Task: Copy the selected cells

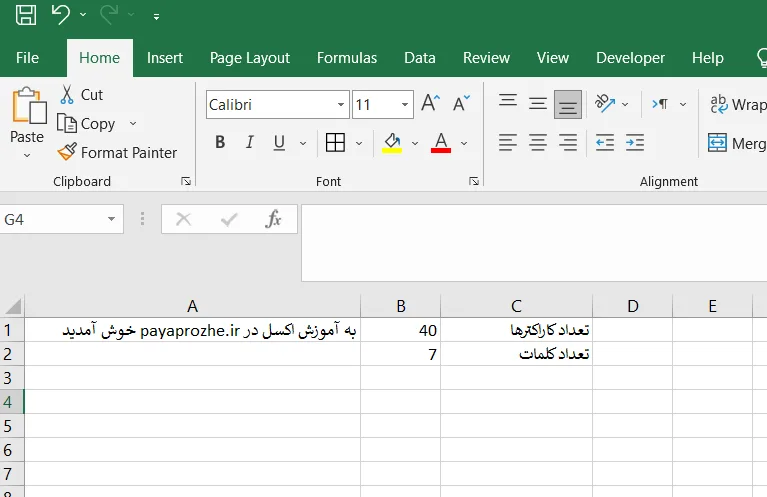Action: pyautogui.click(x=86, y=124)
